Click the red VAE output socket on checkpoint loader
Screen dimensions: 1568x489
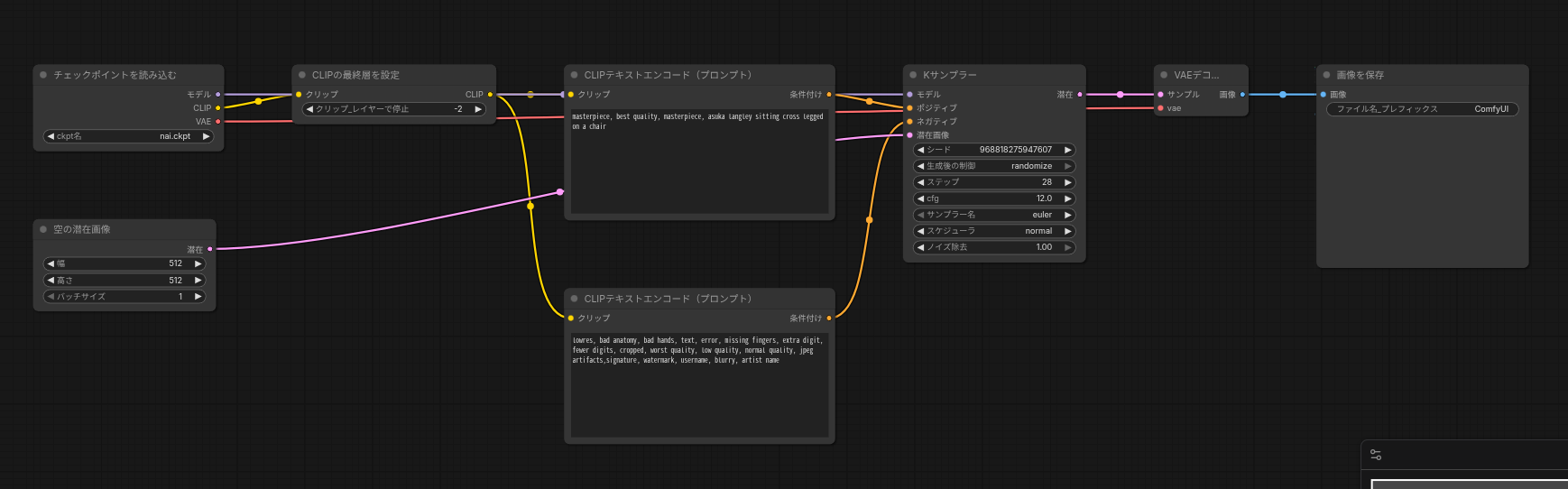(x=218, y=122)
